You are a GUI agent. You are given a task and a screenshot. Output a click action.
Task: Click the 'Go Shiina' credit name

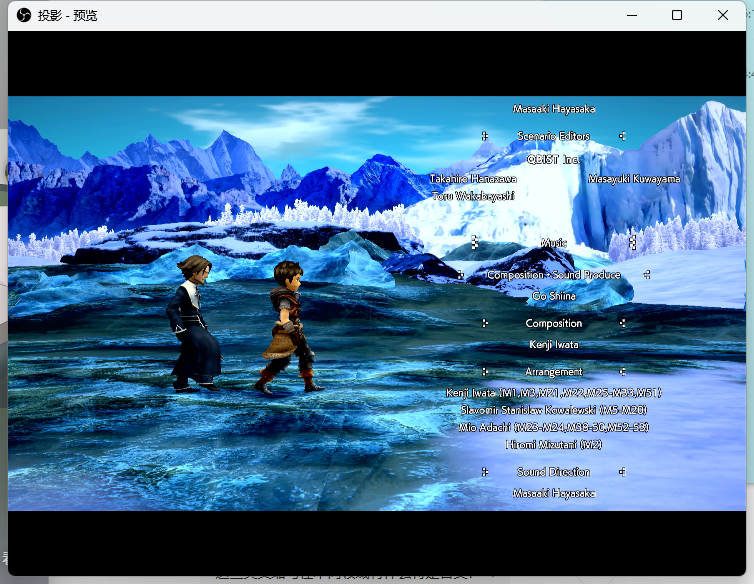click(x=553, y=296)
